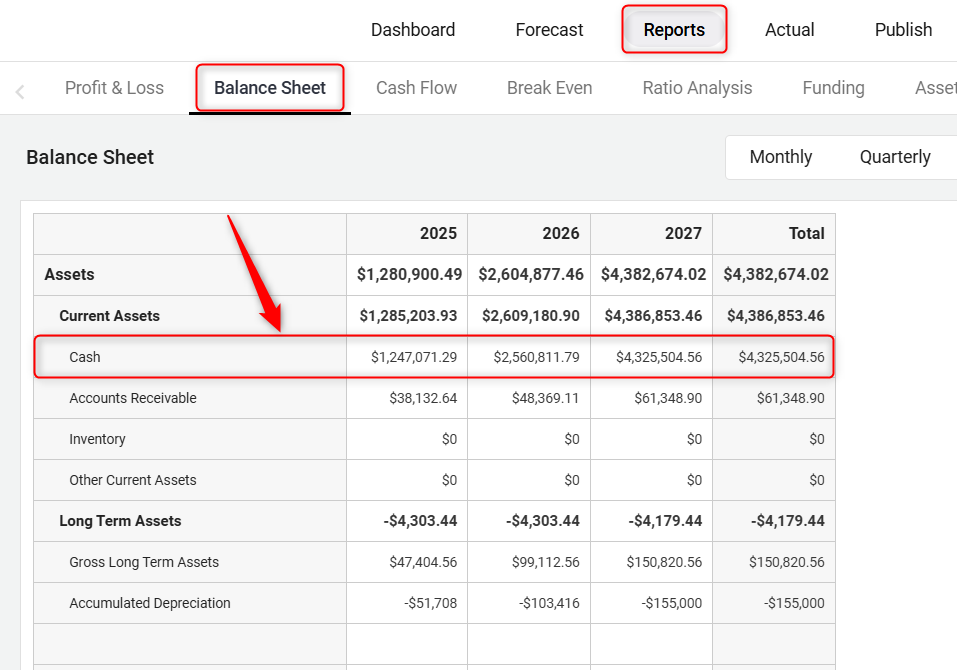This screenshot has height=670, width=957.
Task: Click the Accounts Receivable row label
Action: (x=133, y=398)
